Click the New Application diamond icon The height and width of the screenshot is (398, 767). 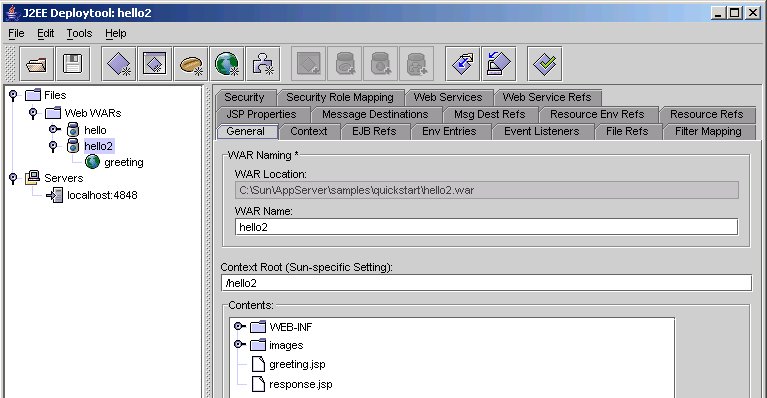click(118, 64)
